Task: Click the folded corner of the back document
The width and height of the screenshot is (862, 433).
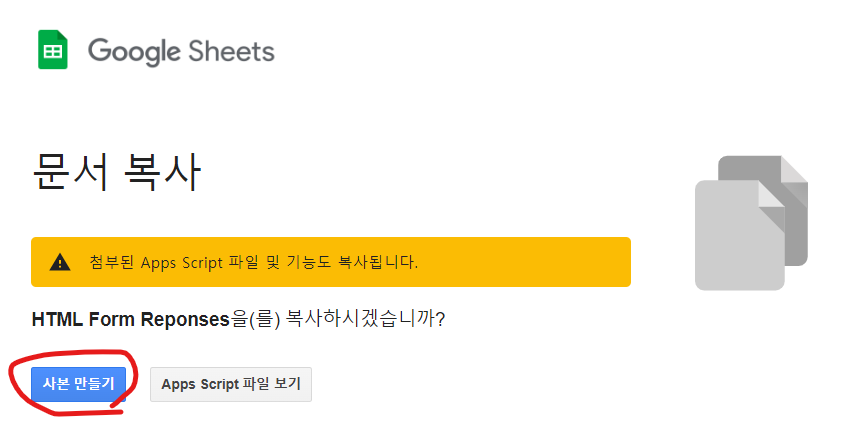Action: click(x=794, y=170)
